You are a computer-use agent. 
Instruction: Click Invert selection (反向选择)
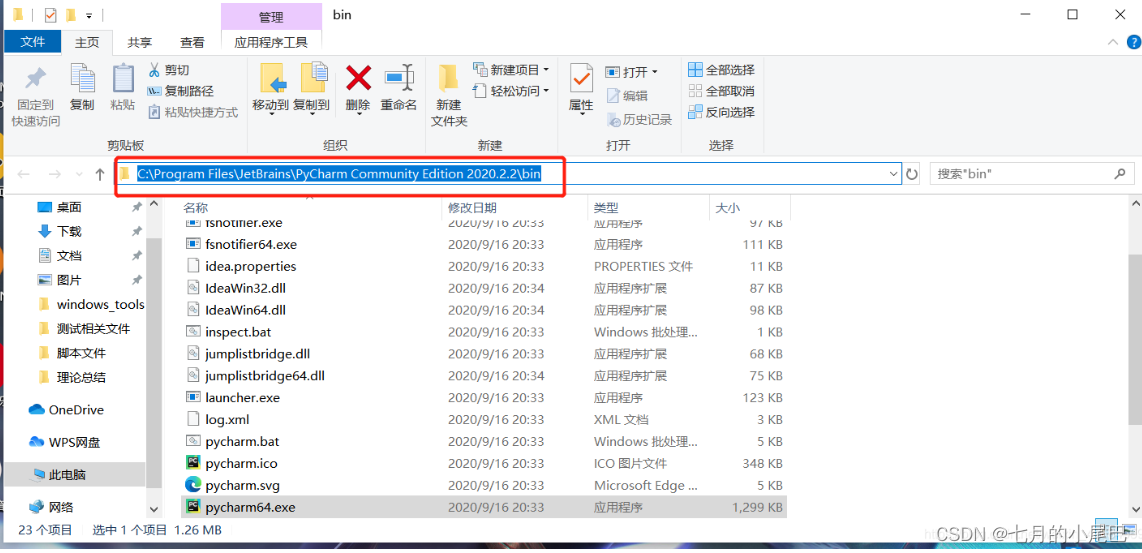[x=721, y=112]
